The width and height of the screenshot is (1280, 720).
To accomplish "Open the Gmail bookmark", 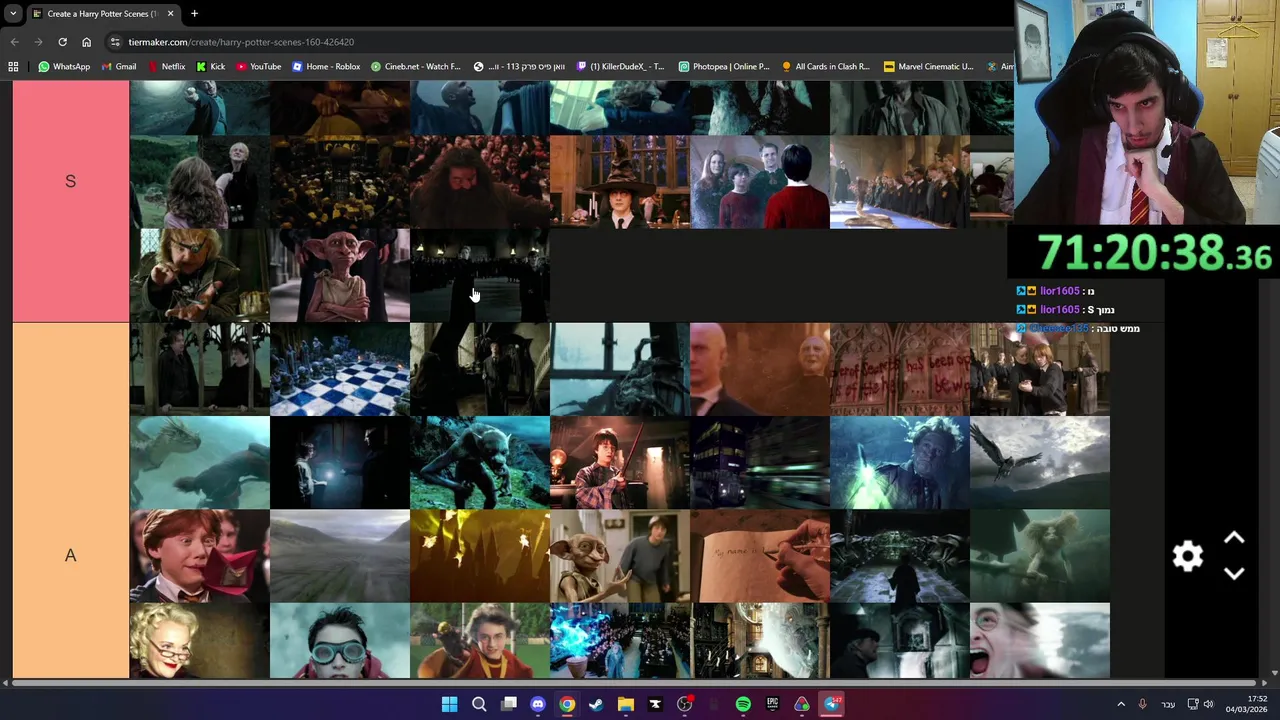I will coord(118,66).
